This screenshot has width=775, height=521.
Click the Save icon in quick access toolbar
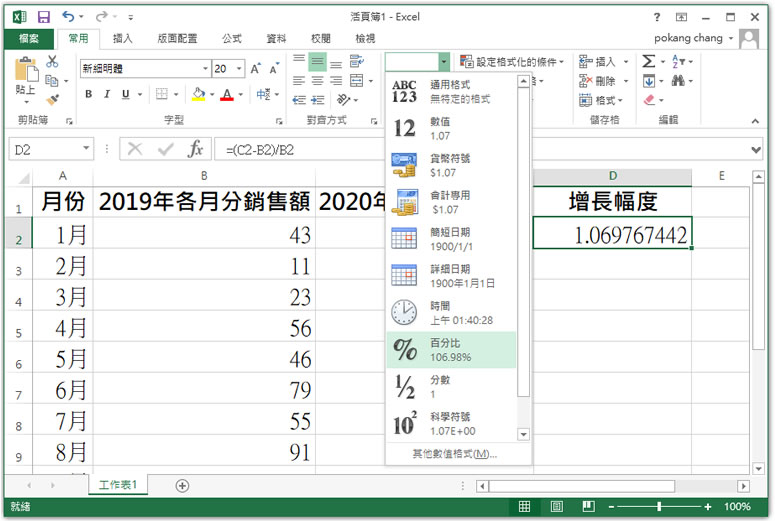44,17
